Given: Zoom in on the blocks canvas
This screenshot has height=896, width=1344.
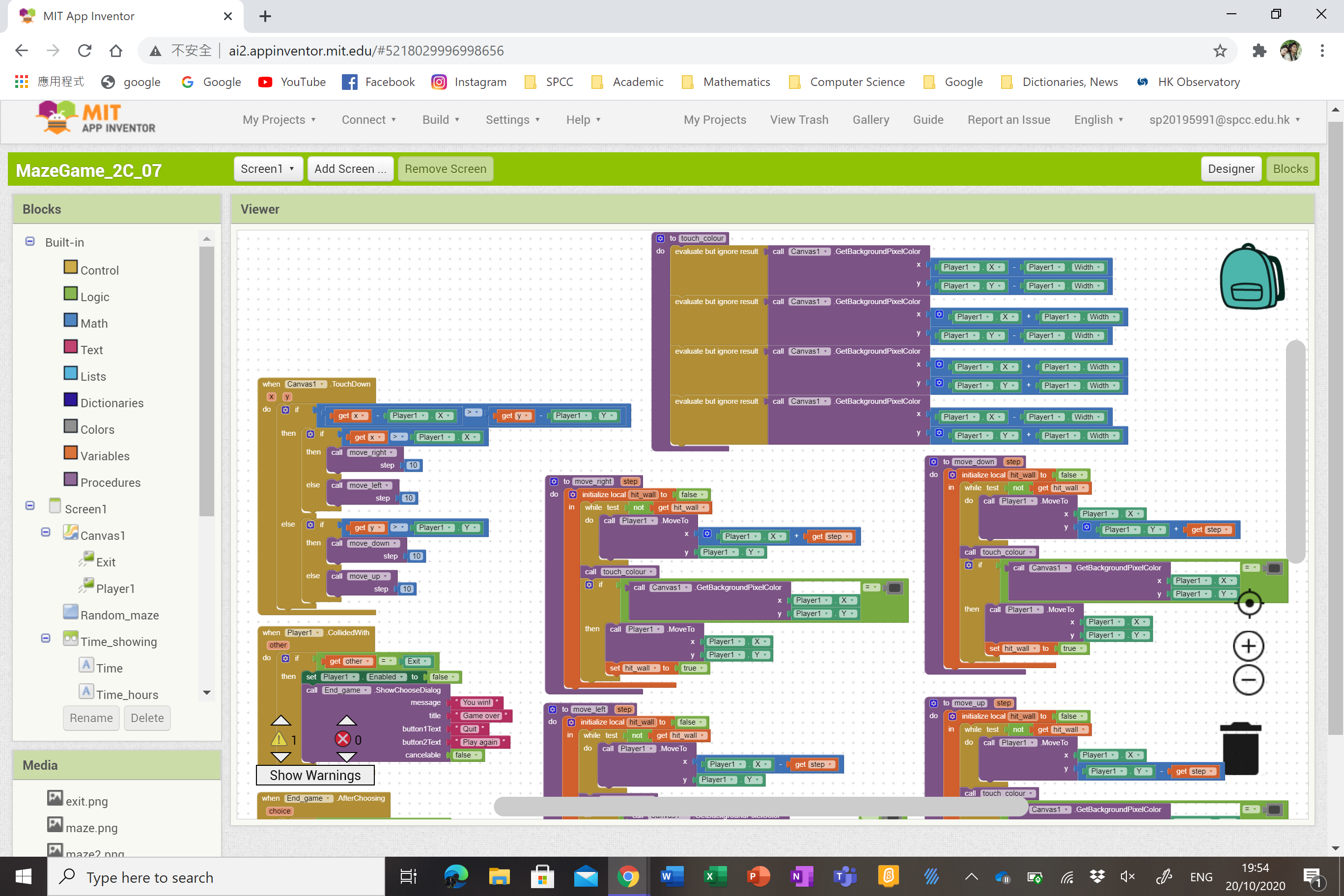Looking at the screenshot, I should tap(1249, 646).
